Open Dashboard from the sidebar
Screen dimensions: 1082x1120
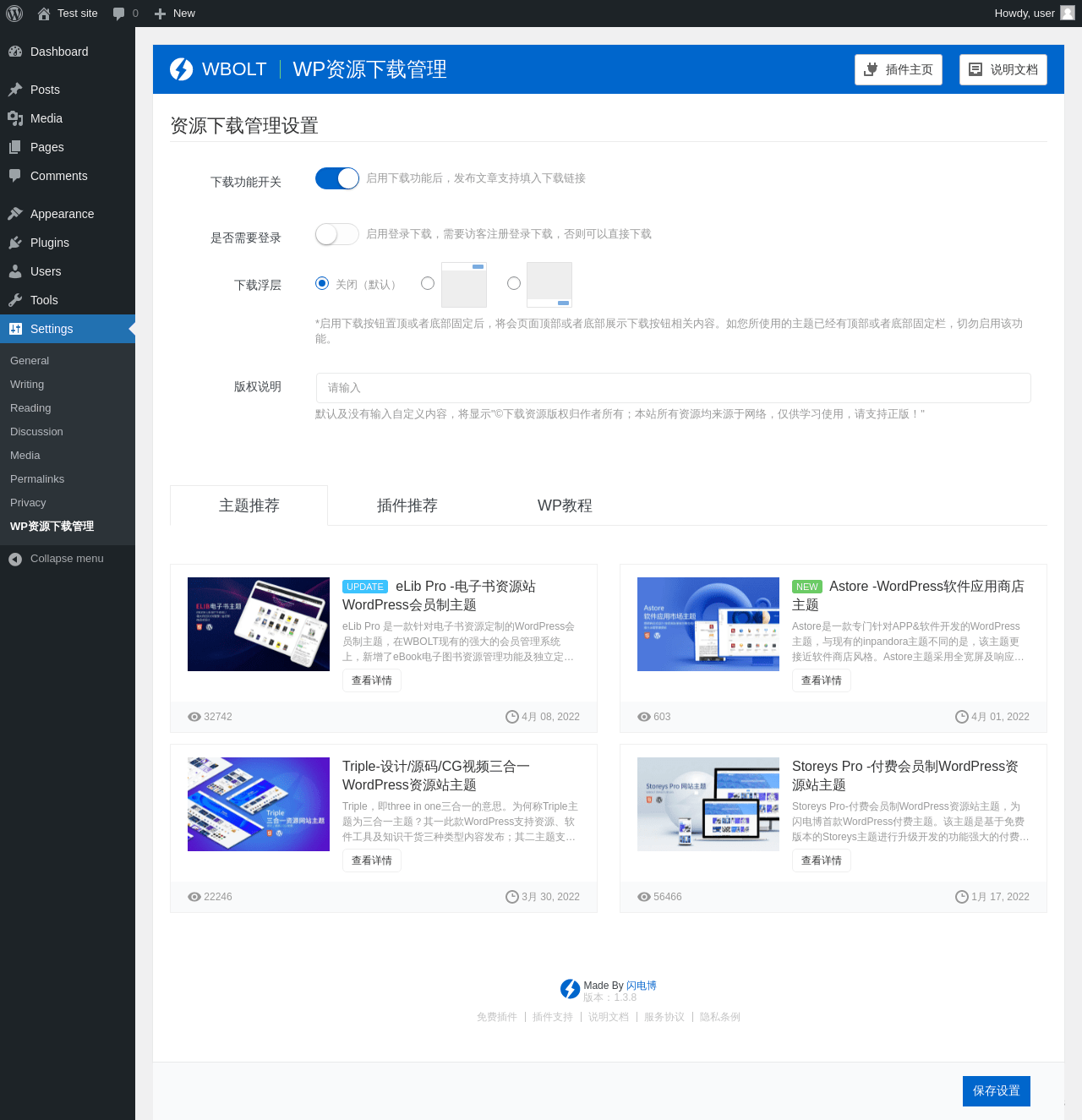(68, 52)
